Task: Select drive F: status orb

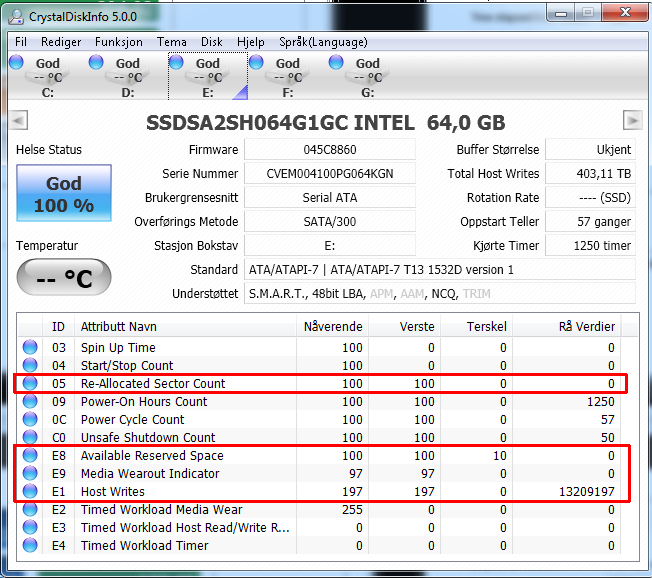Action: (256, 62)
